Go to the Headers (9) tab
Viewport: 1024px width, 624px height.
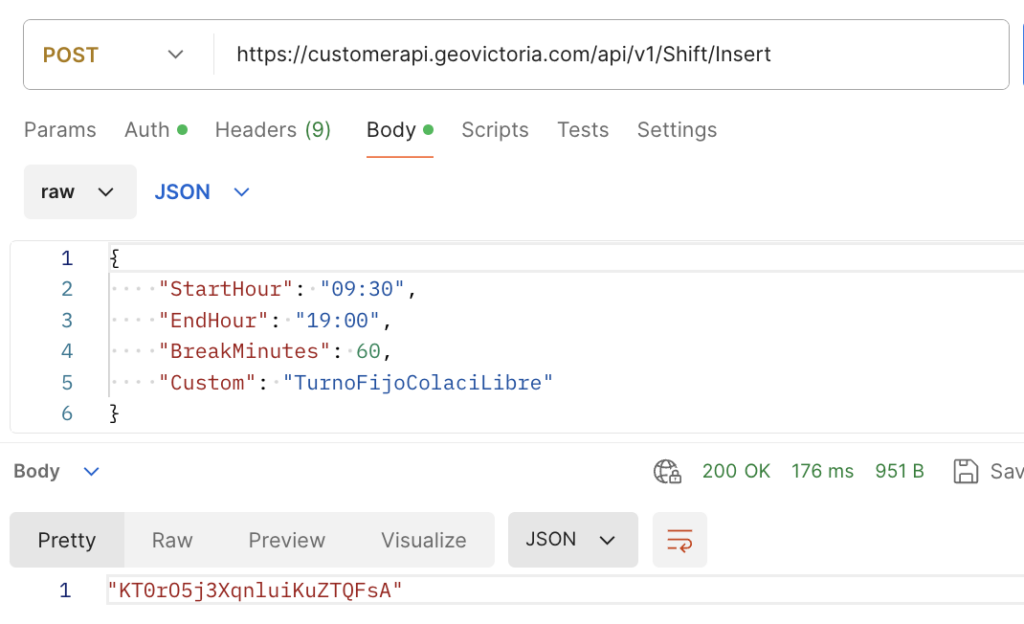click(273, 130)
